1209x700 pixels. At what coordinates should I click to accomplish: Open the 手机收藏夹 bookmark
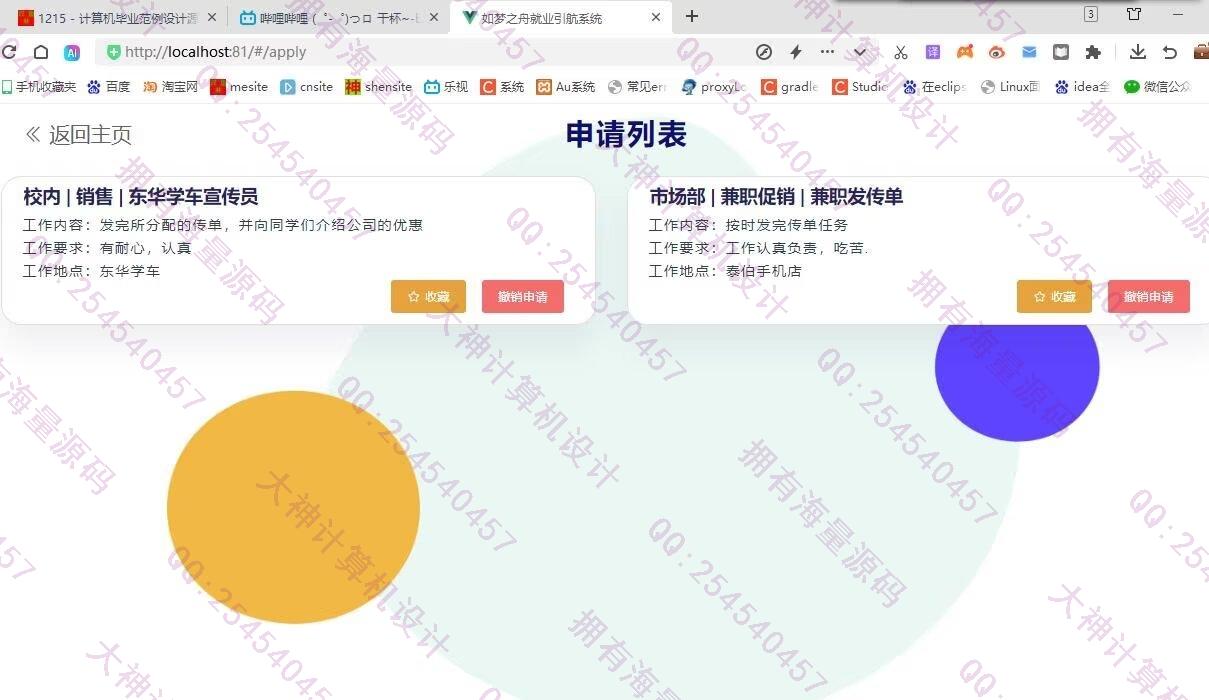tap(38, 87)
